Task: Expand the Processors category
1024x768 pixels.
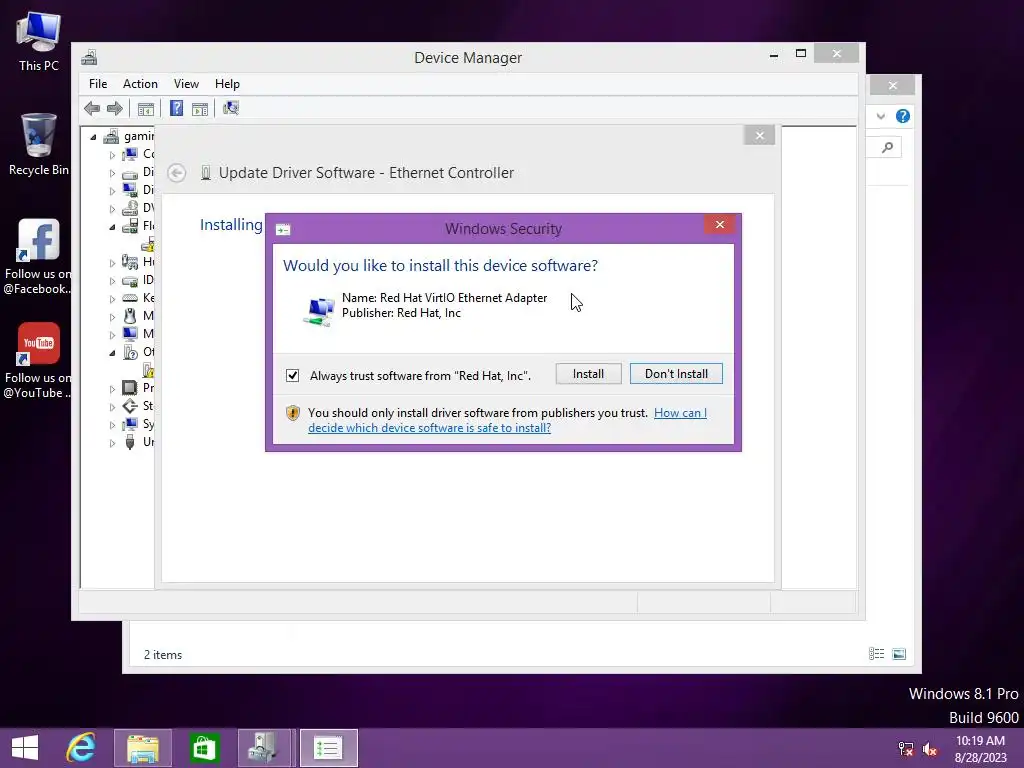Action: pyautogui.click(x=112, y=389)
